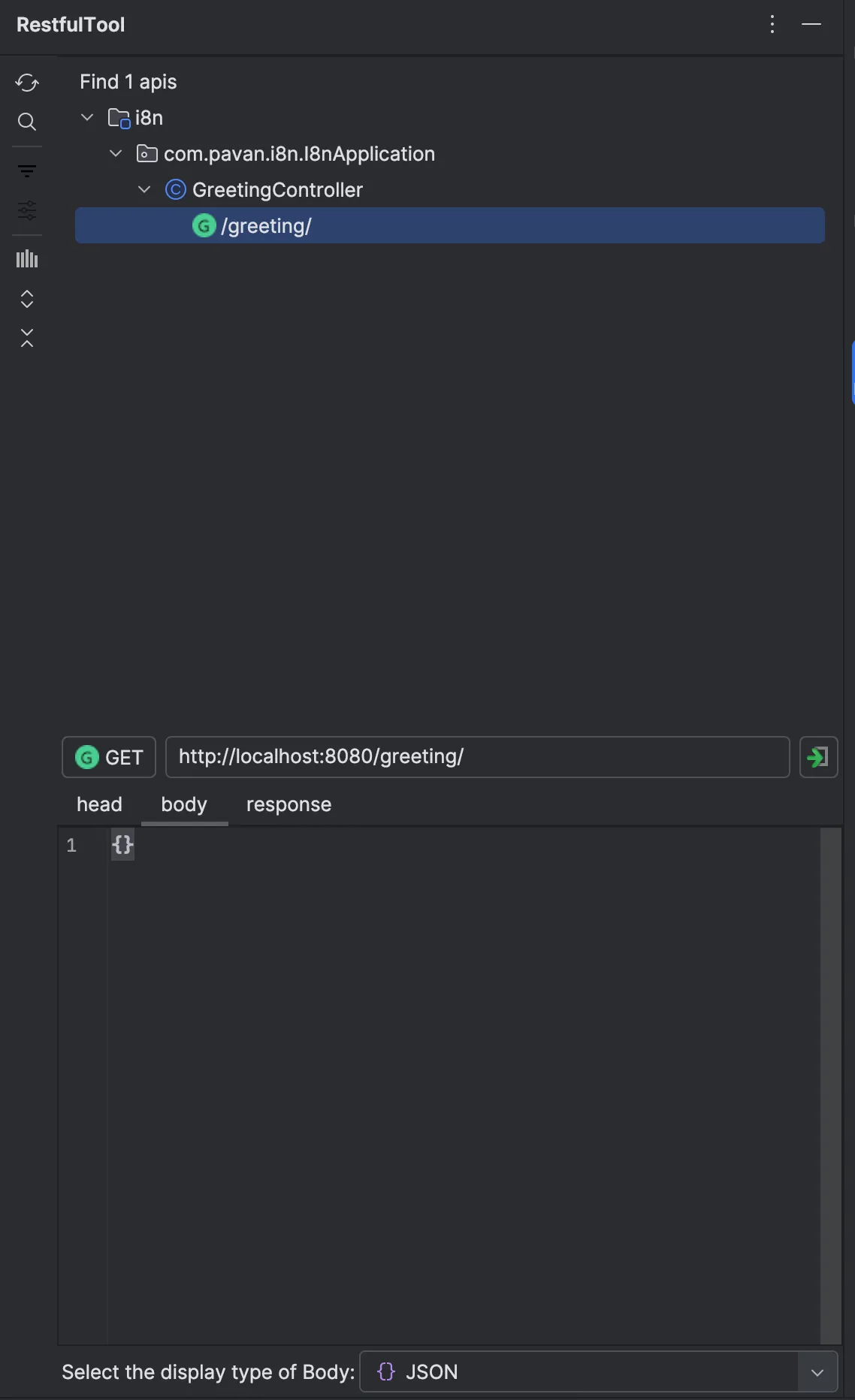
Task: Refresh the API scan list
Action: 27,83
